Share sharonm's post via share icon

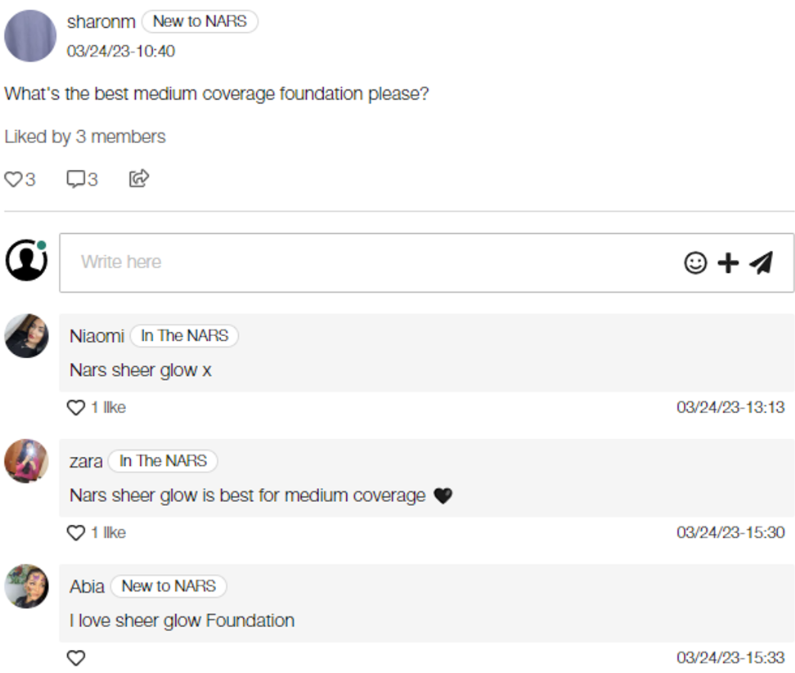coord(139,179)
